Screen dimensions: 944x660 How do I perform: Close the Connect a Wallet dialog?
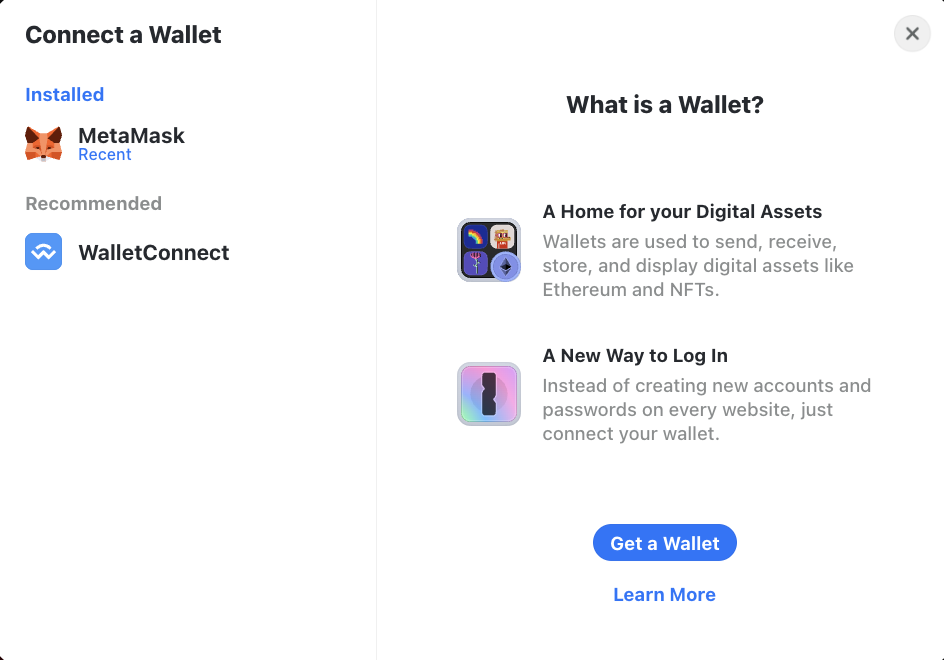(x=912, y=34)
